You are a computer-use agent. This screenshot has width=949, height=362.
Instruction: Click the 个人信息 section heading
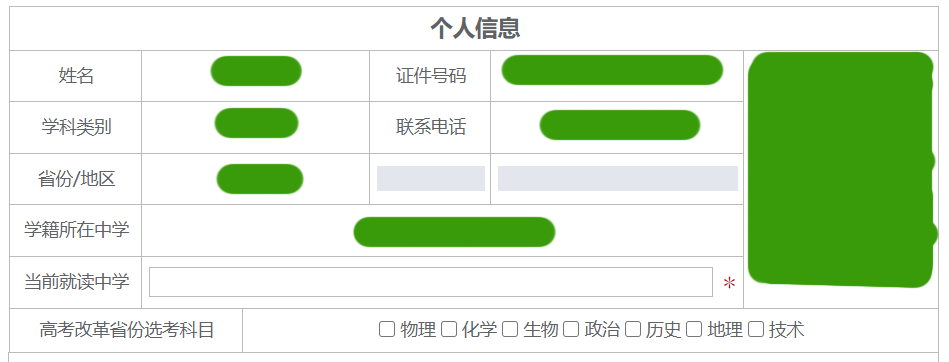click(475, 28)
